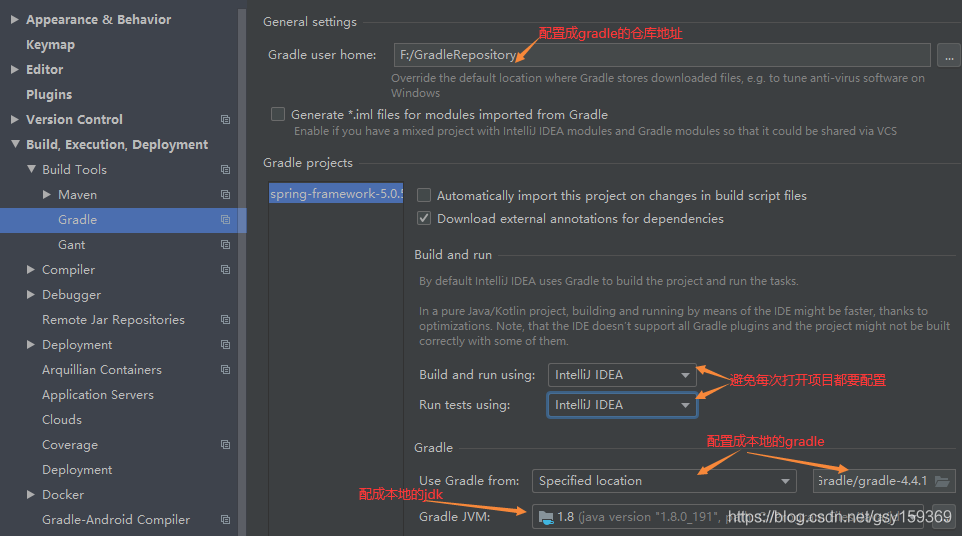This screenshot has height=536, width=962.
Task: Click the project-level icon on the Maven row
Action: click(x=225, y=195)
